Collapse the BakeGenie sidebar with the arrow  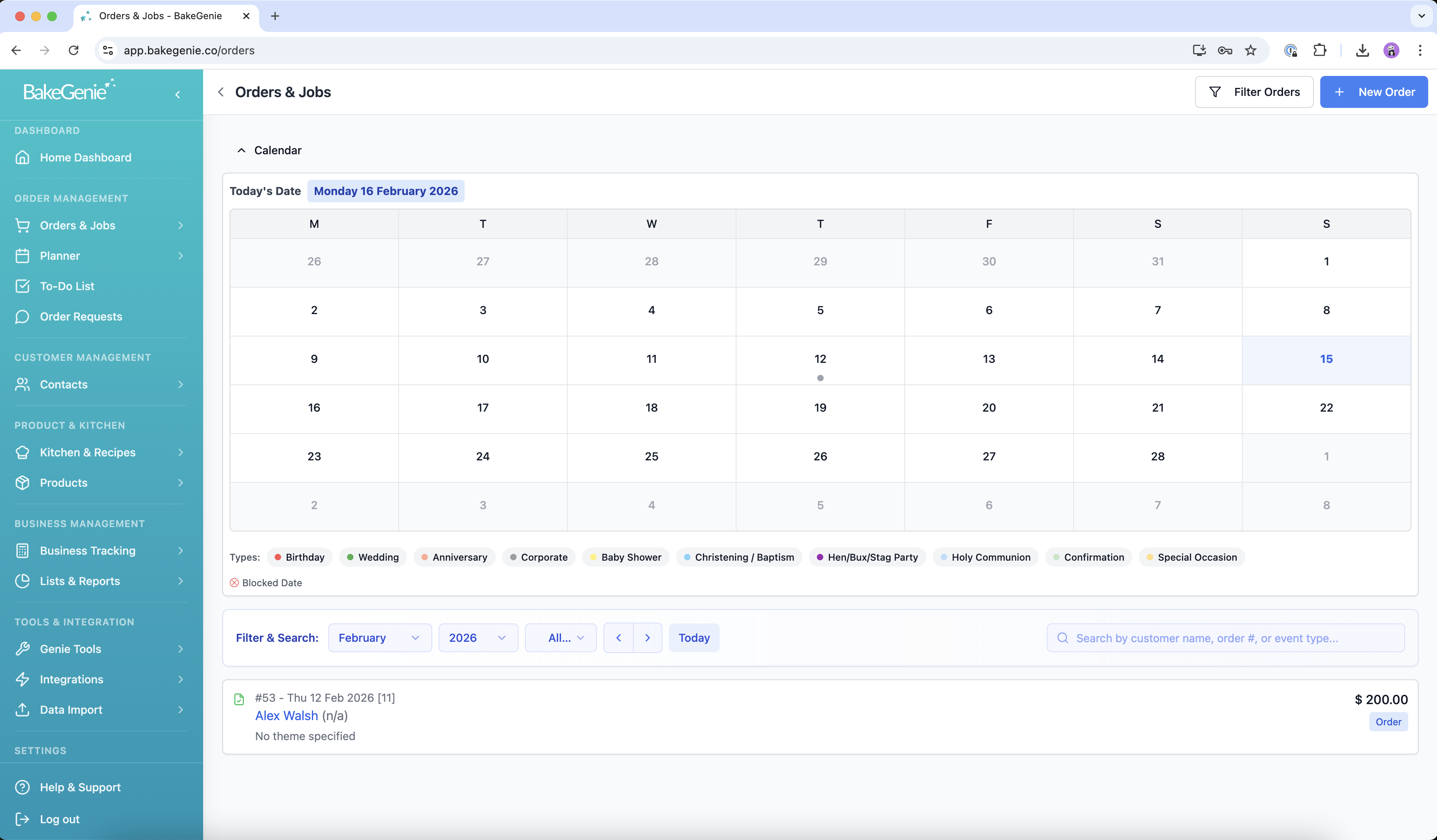coord(178,95)
